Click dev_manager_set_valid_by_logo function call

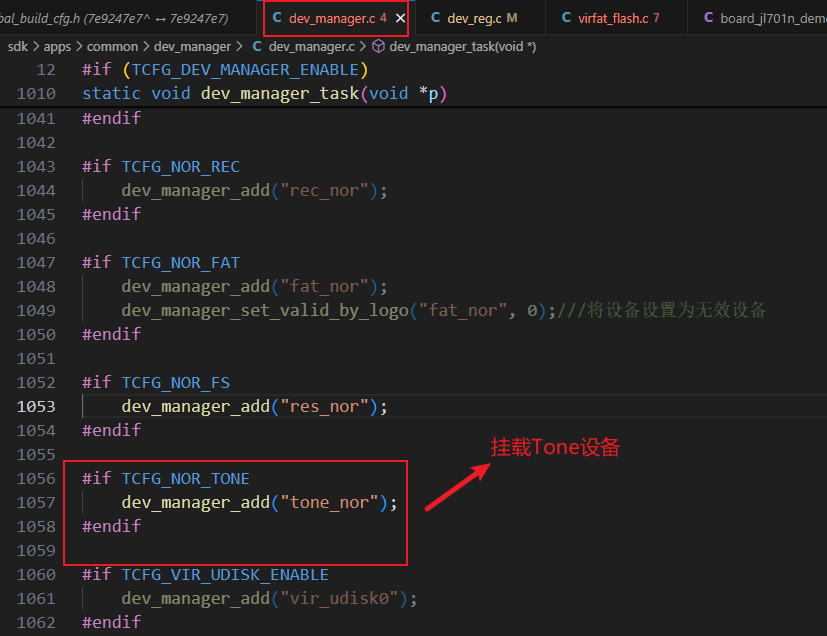coord(265,311)
